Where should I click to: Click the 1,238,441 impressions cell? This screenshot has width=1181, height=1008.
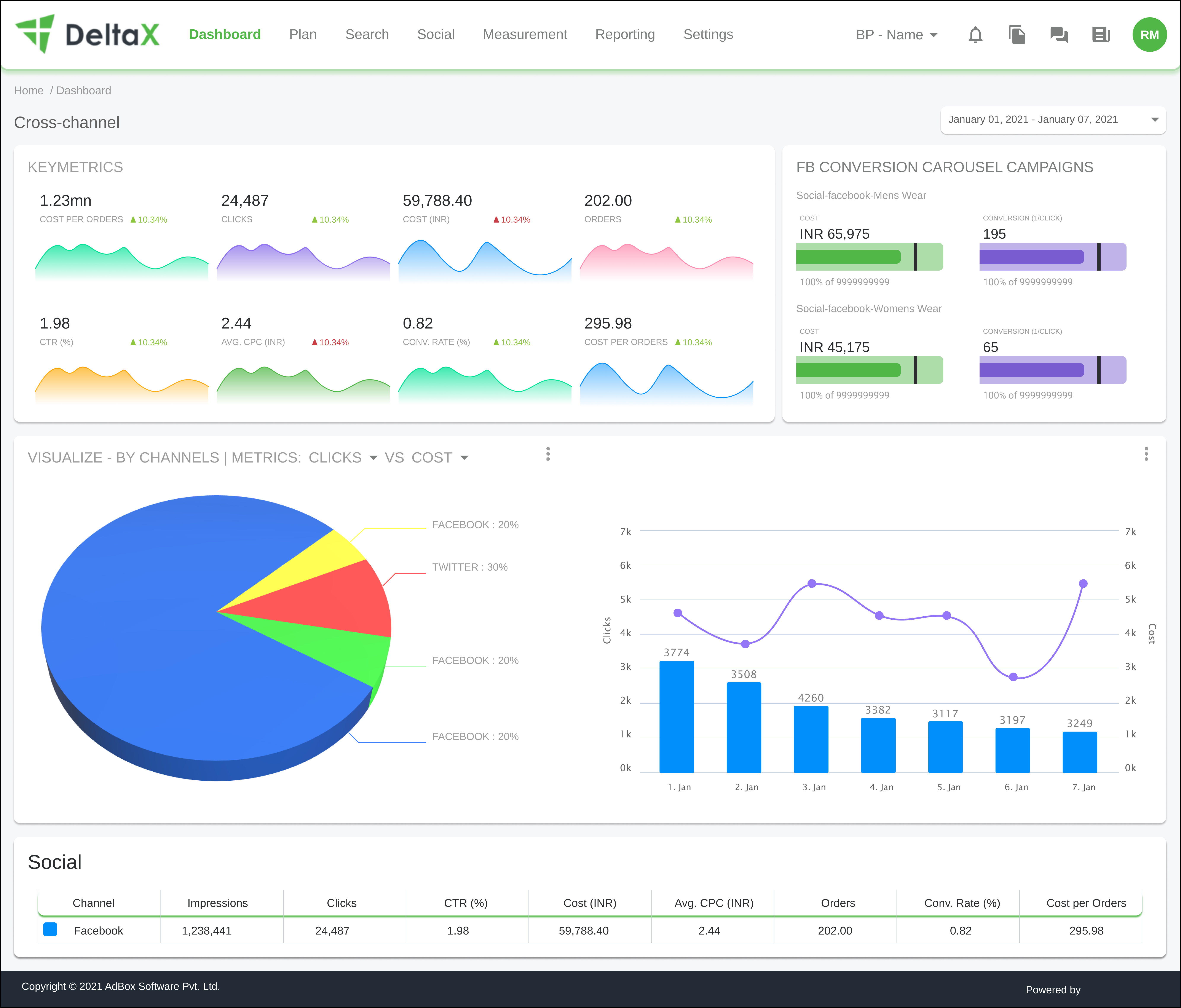coord(206,930)
